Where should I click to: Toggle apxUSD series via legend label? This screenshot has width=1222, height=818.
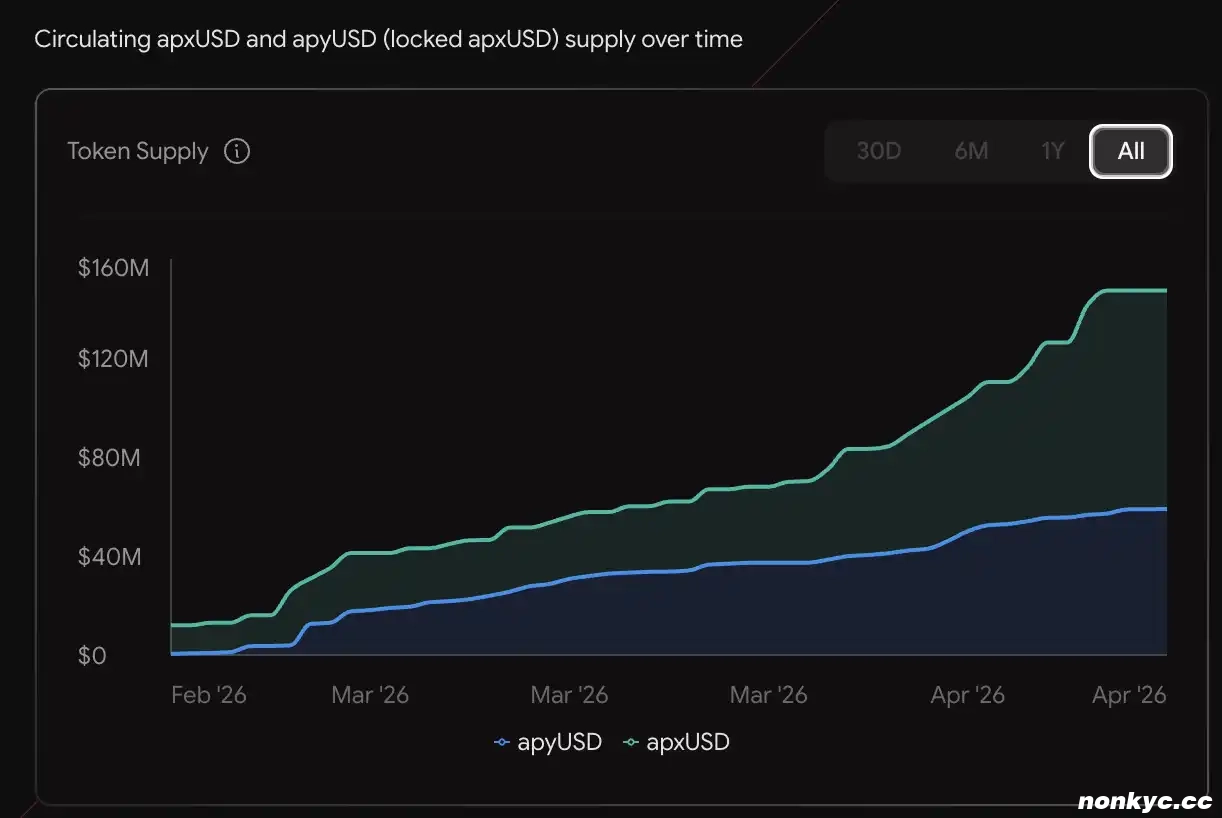(687, 742)
